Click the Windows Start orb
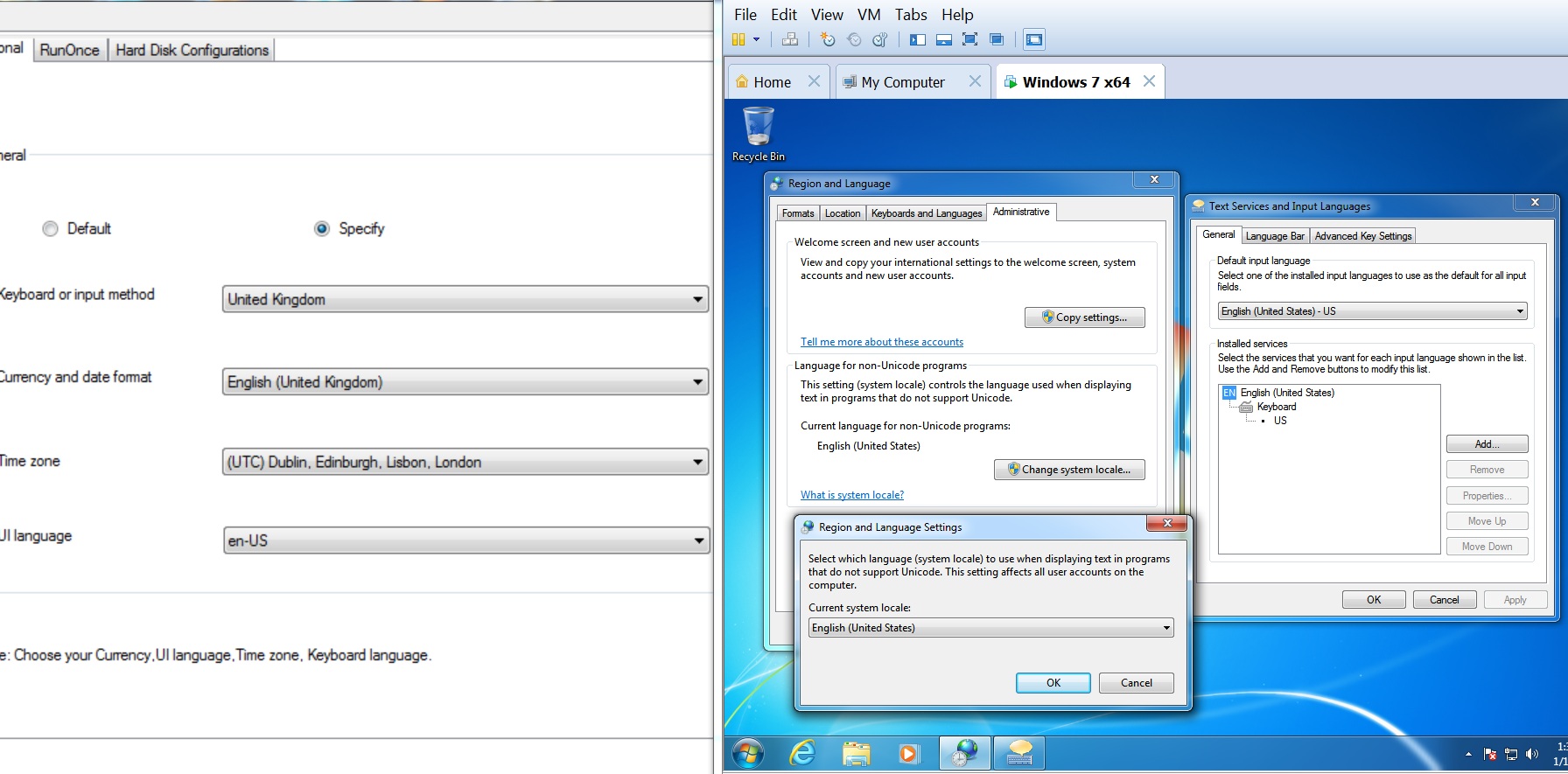The height and width of the screenshot is (774, 1568). (748, 753)
